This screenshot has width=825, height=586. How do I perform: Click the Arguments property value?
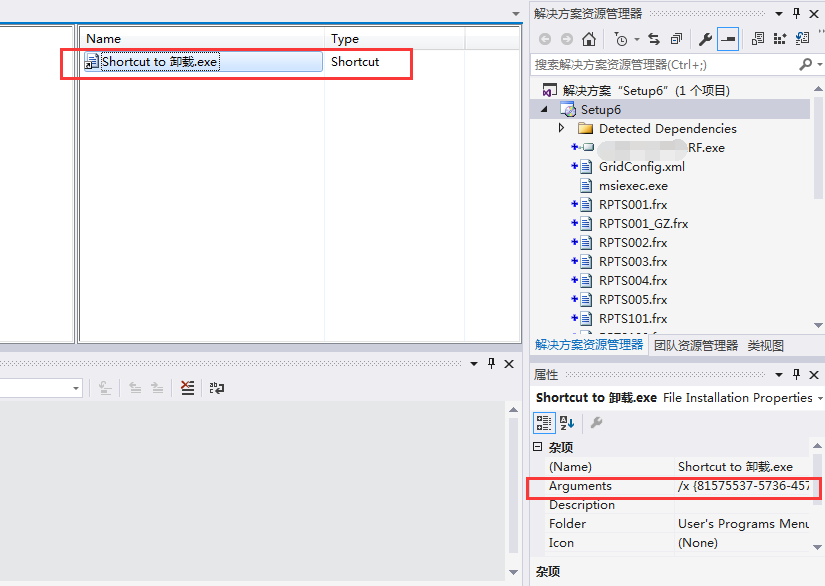(x=742, y=486)
